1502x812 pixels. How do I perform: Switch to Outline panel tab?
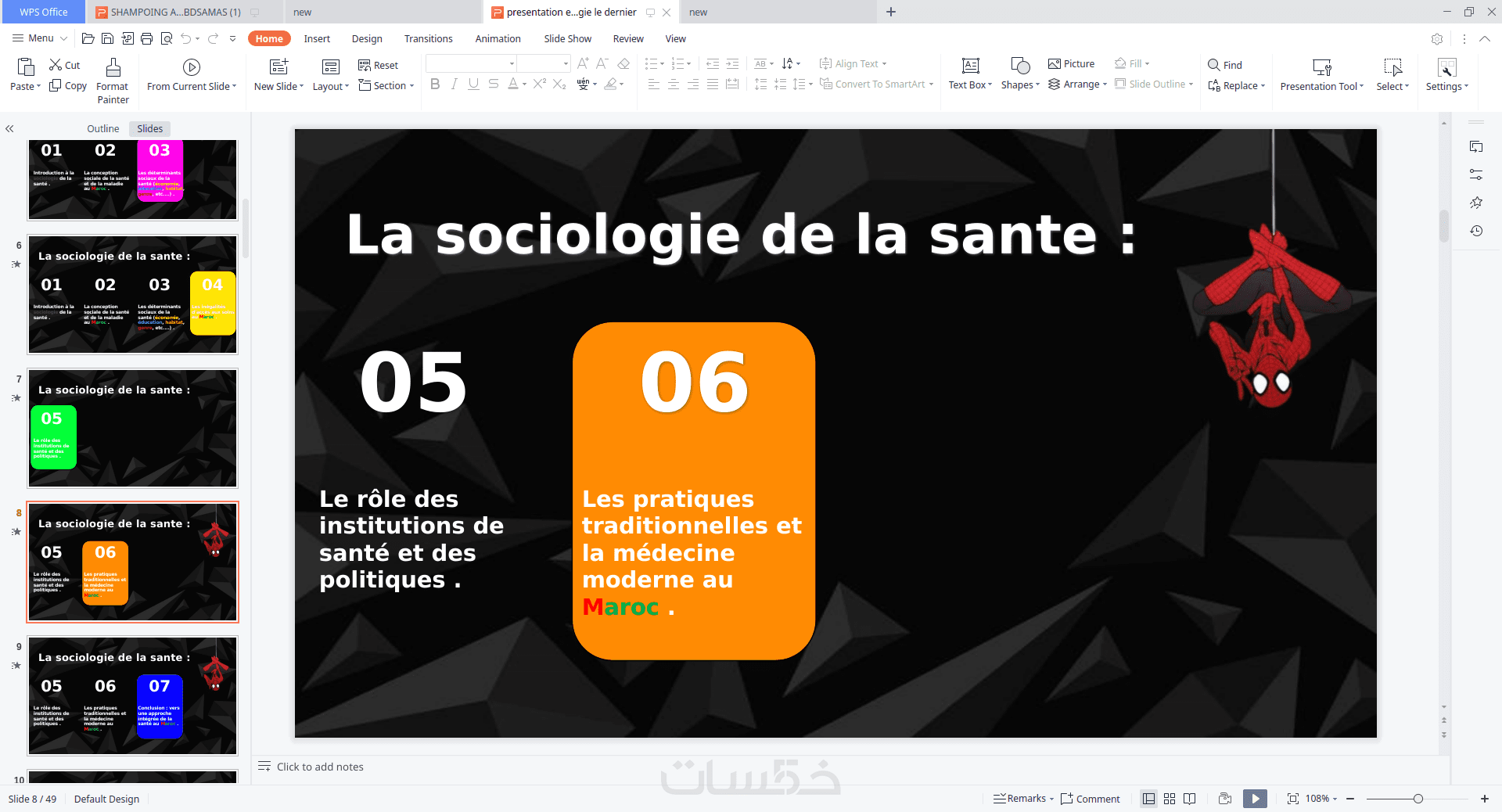click(102, 128)
